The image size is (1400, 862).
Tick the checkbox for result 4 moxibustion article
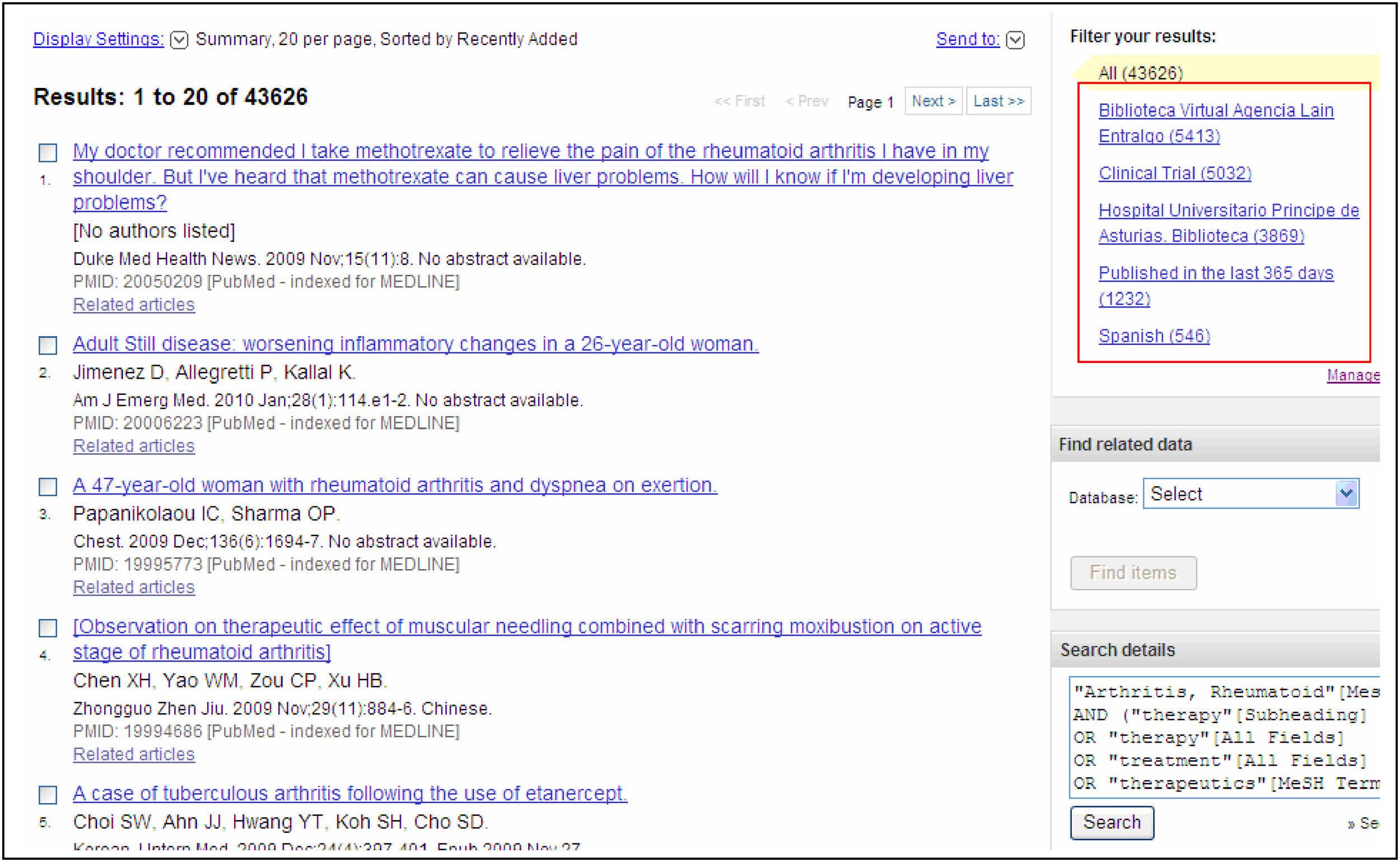(x=48, y=628)
